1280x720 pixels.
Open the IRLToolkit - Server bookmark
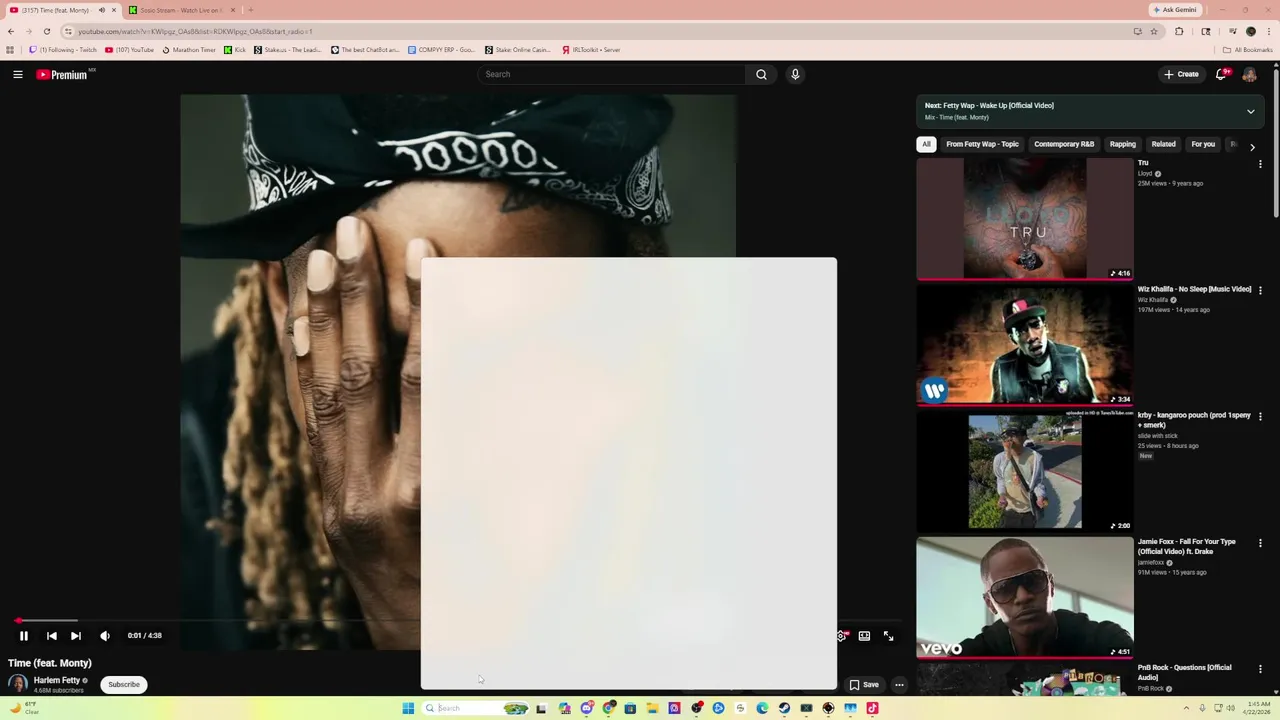(591, 50)
